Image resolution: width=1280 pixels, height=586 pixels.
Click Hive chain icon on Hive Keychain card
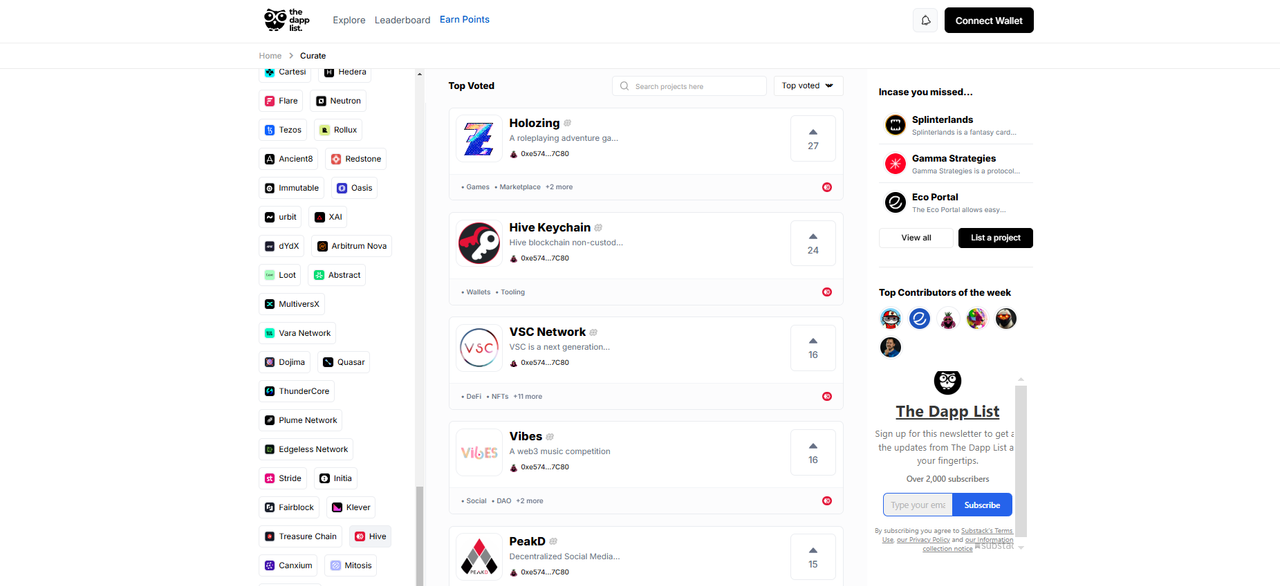(827, 292)
